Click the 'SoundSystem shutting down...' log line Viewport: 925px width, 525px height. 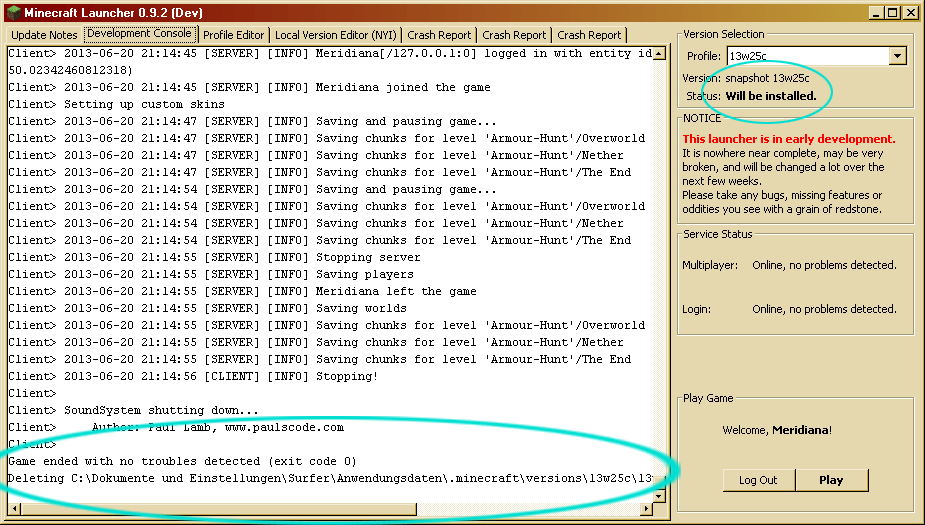(x=133, y=411)
